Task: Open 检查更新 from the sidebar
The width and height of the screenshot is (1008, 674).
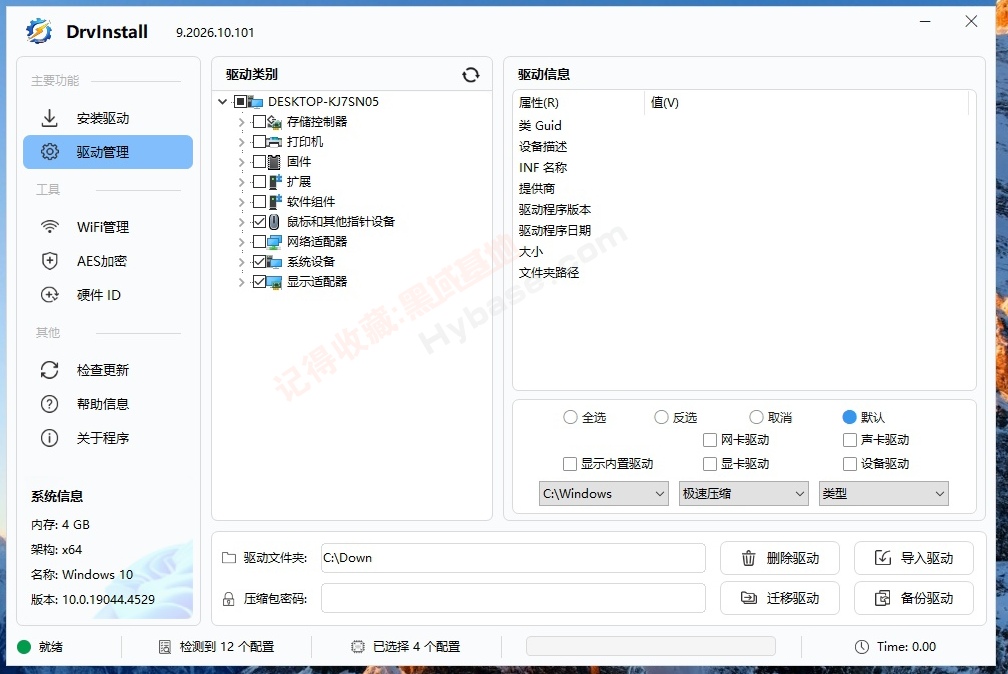Action: tap(108, 370)
